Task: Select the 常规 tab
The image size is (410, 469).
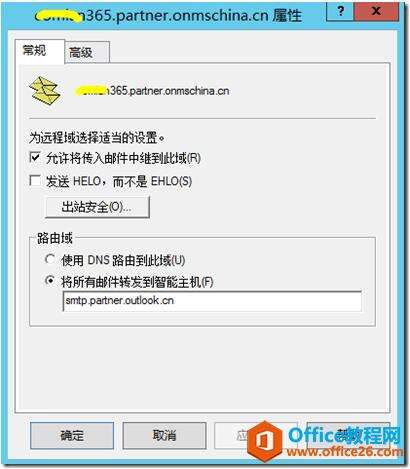Action: [39, 51]
